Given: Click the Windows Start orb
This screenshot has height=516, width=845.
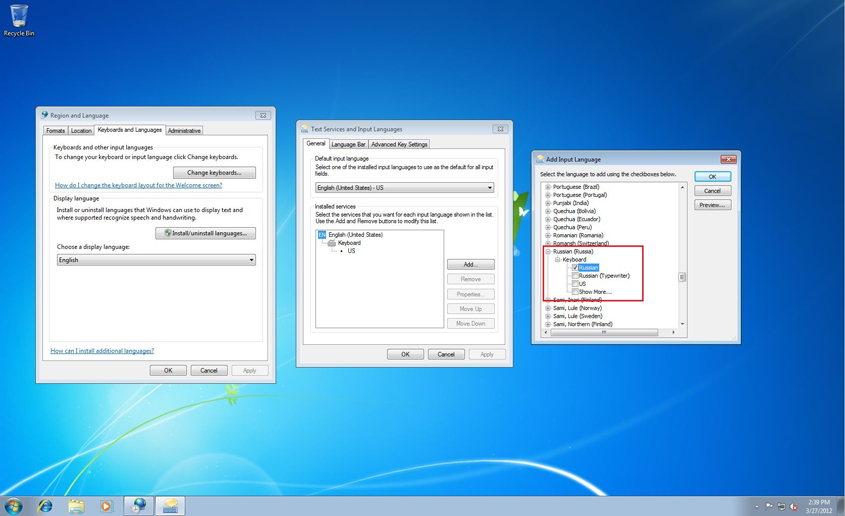Looking at the screenshot, I should point(14,506).
